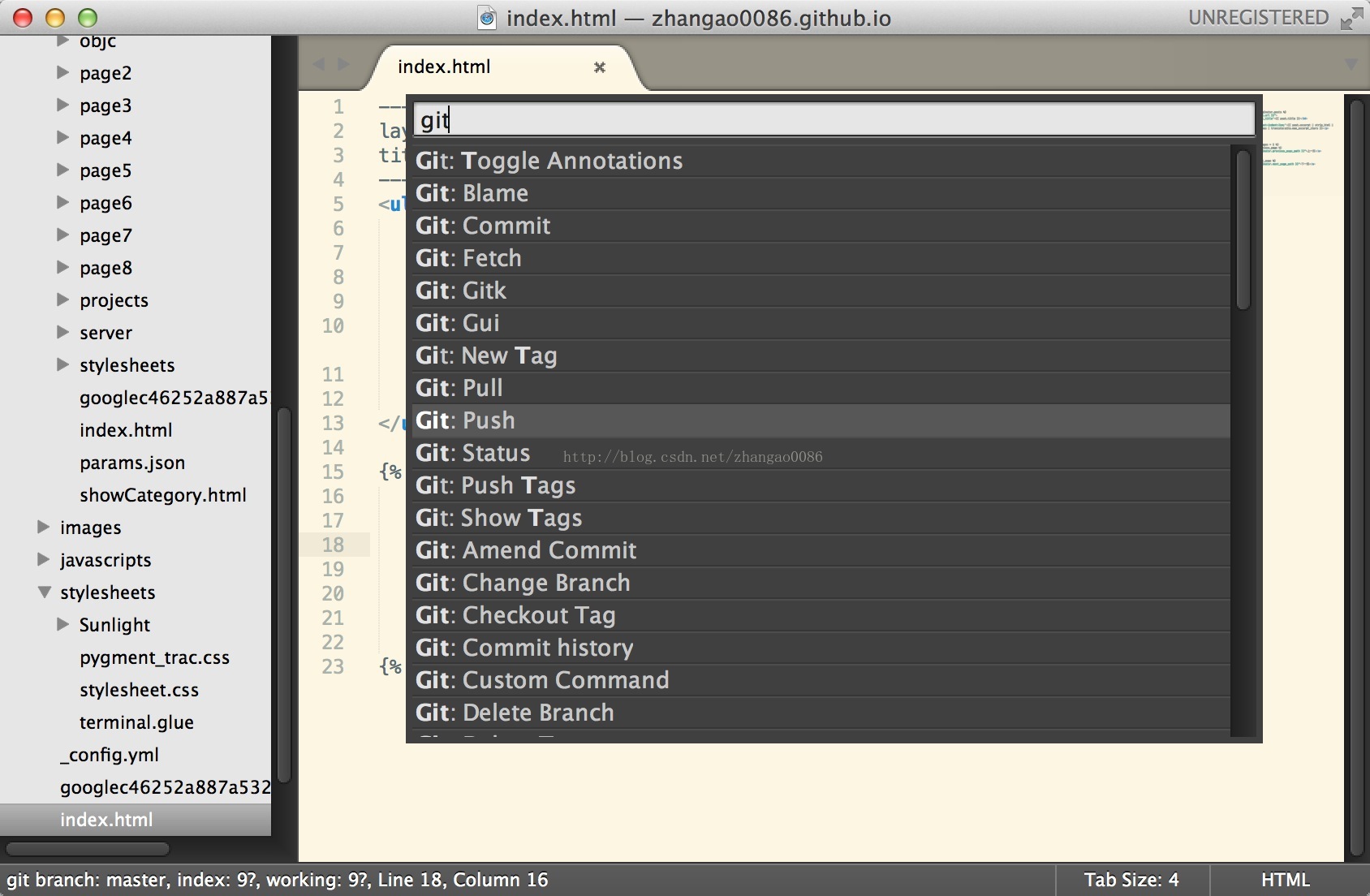
Task: Select highlighted index.html at sidebar bottom
Action: pyautogui.click(x=136, y=820)
